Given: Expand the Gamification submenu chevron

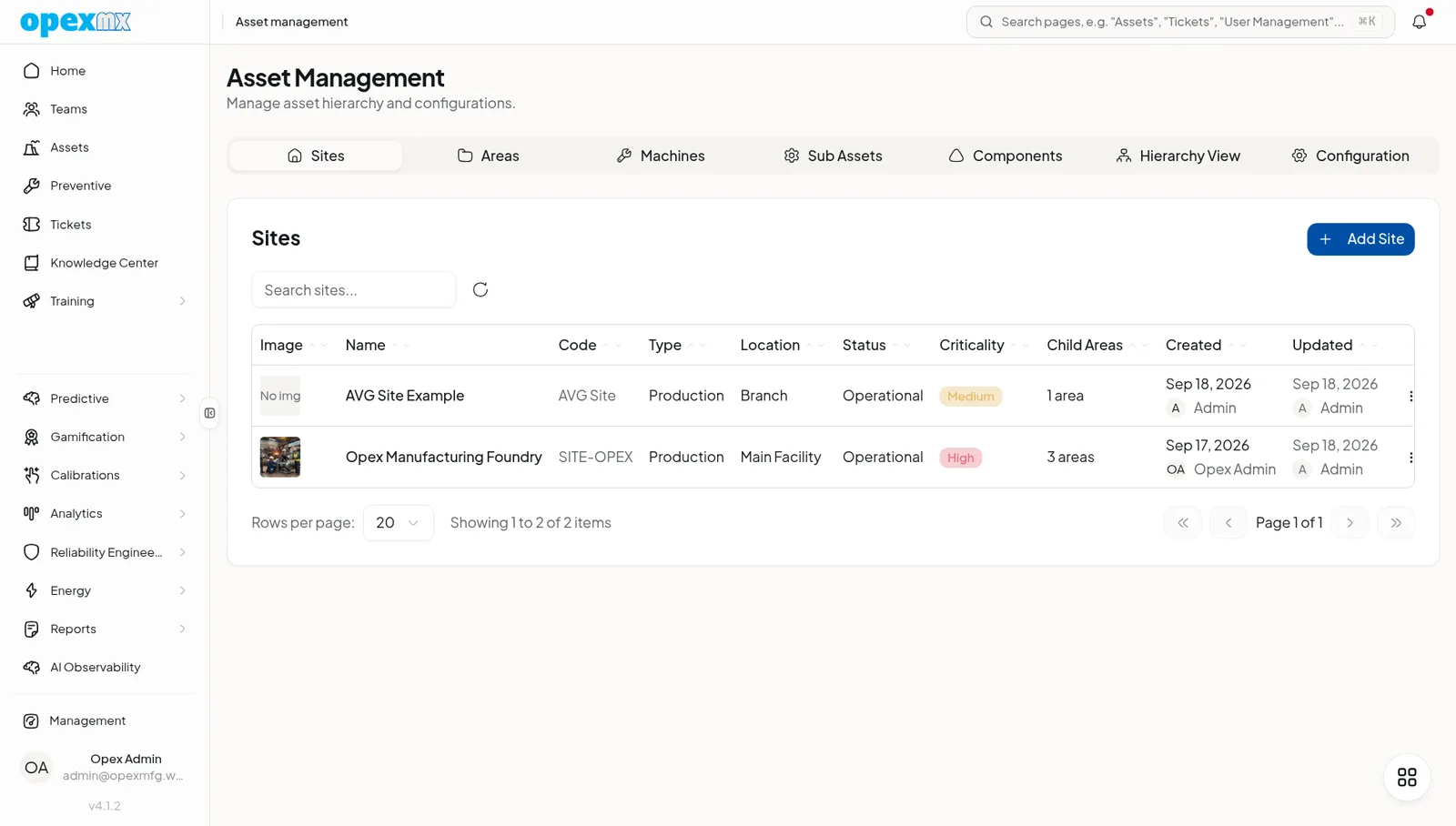Looking at the screenshot, I should (x=182, y=437).
